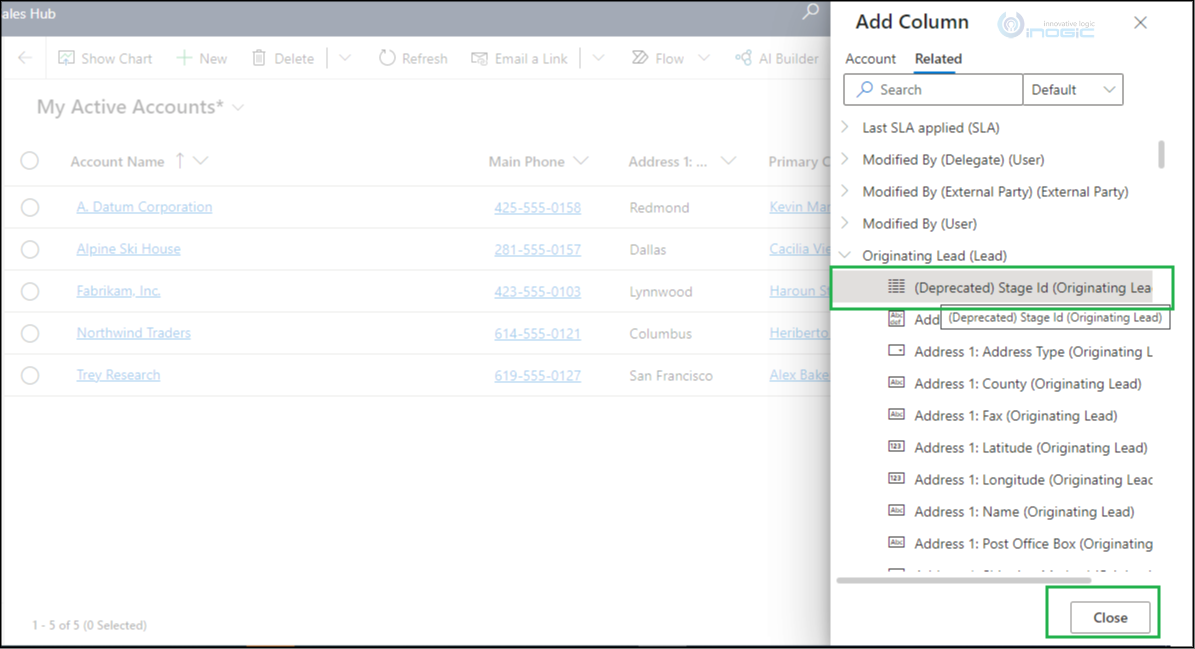Image resolution: width=1195 pixels, height=649 pixels.
Task: Toggle the select-all rows circle
Action: pyautogui.click(x=30, y=161)
